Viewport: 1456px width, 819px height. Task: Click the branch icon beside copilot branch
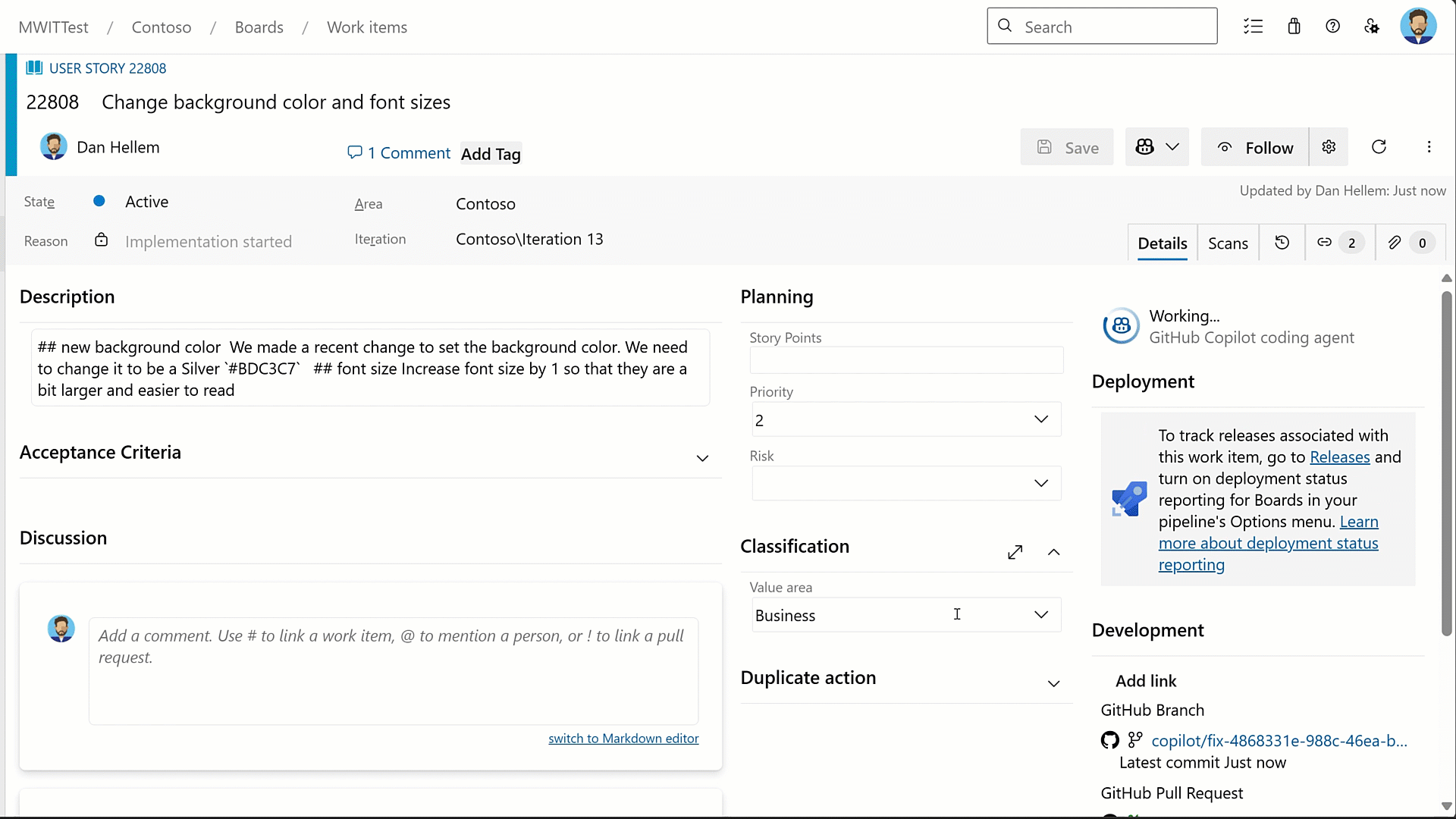coord(1135,739)
